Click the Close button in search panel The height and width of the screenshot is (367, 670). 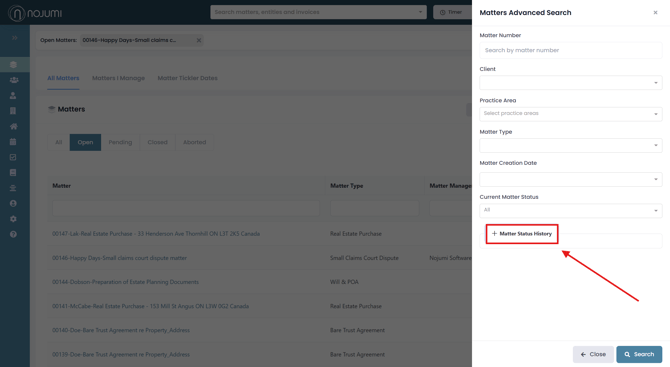point(593,354)
